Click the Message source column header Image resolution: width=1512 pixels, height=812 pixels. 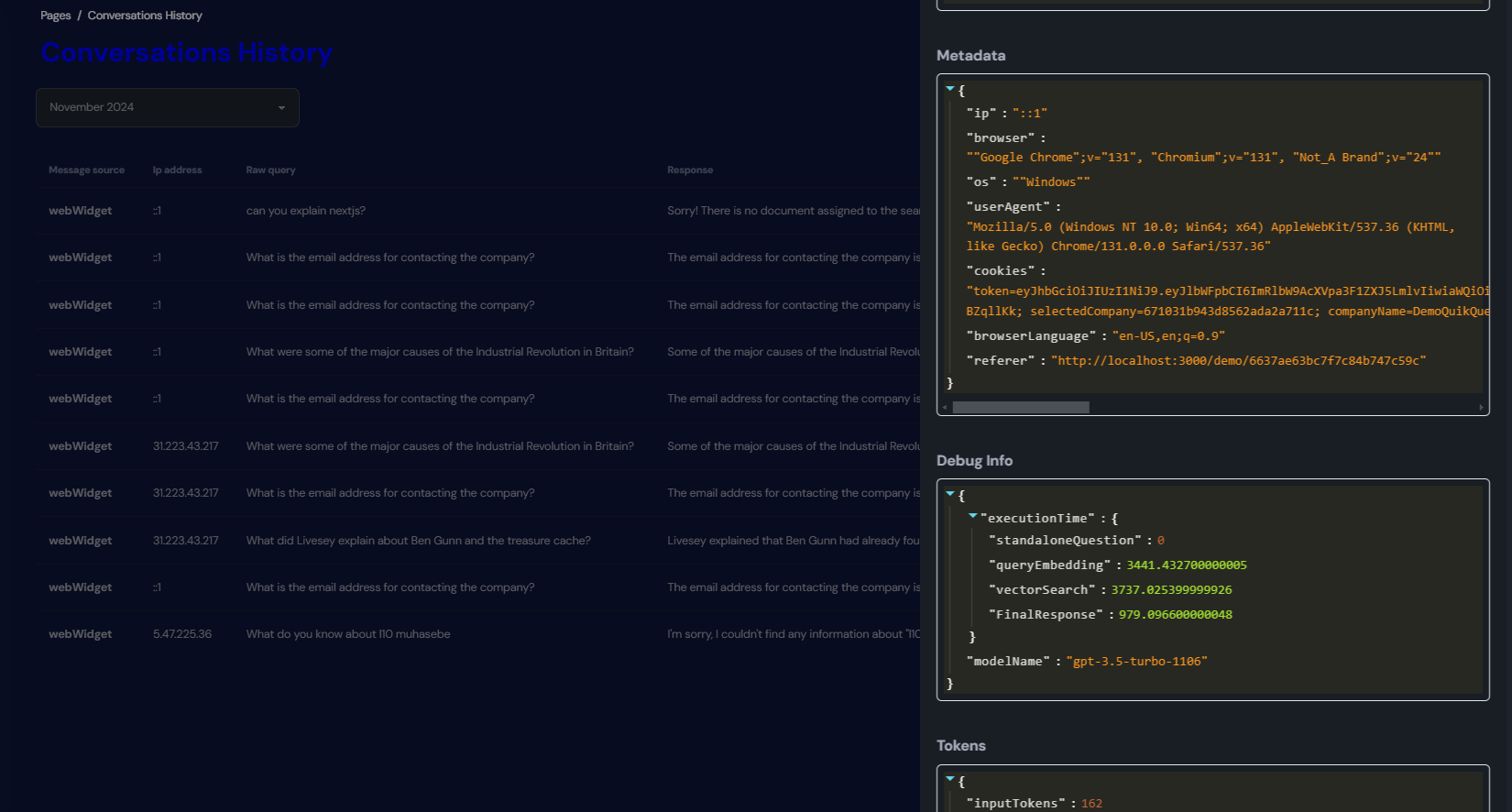(x=86, y=170)
